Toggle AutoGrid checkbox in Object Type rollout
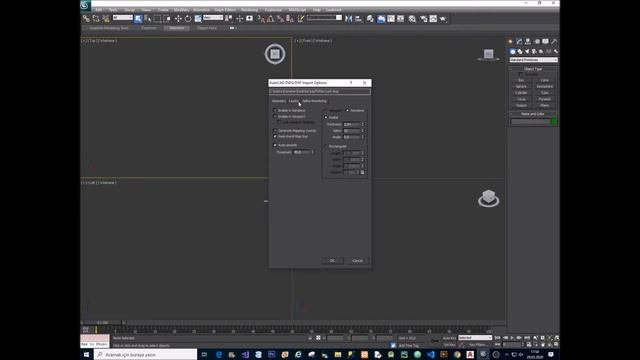640x360 pixels. point(520,75)
